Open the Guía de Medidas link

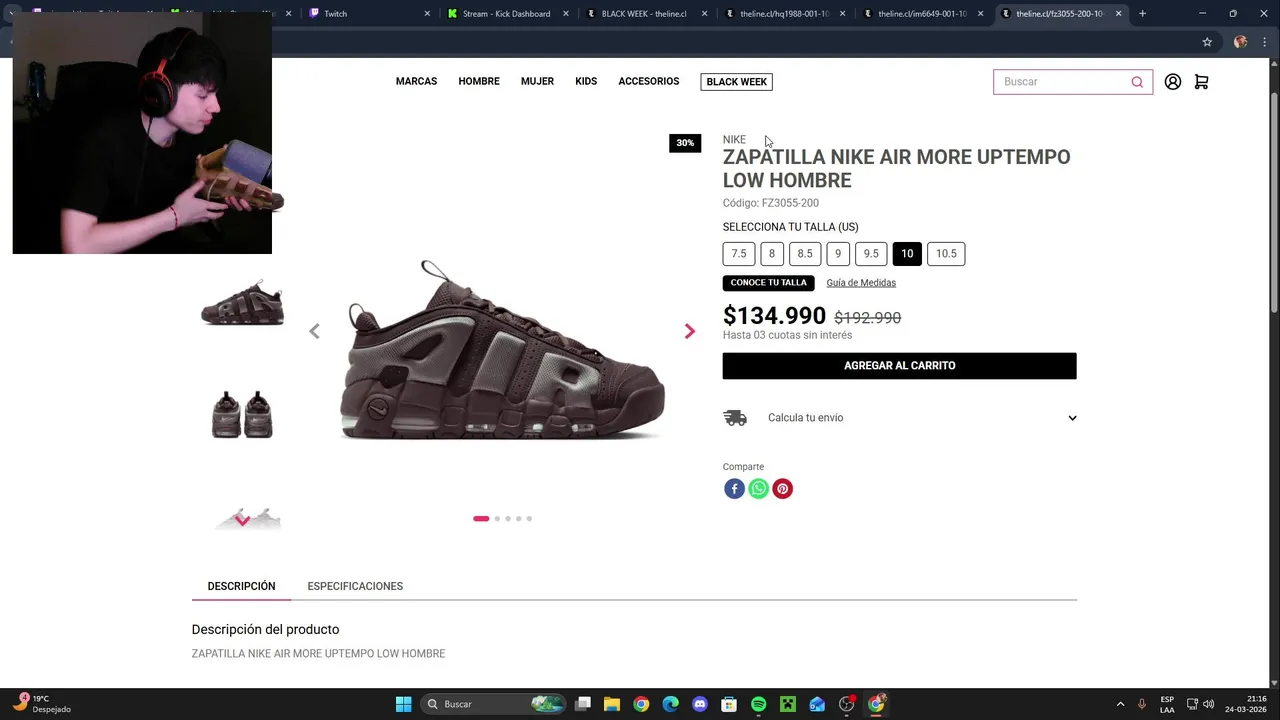click(861, 283)
